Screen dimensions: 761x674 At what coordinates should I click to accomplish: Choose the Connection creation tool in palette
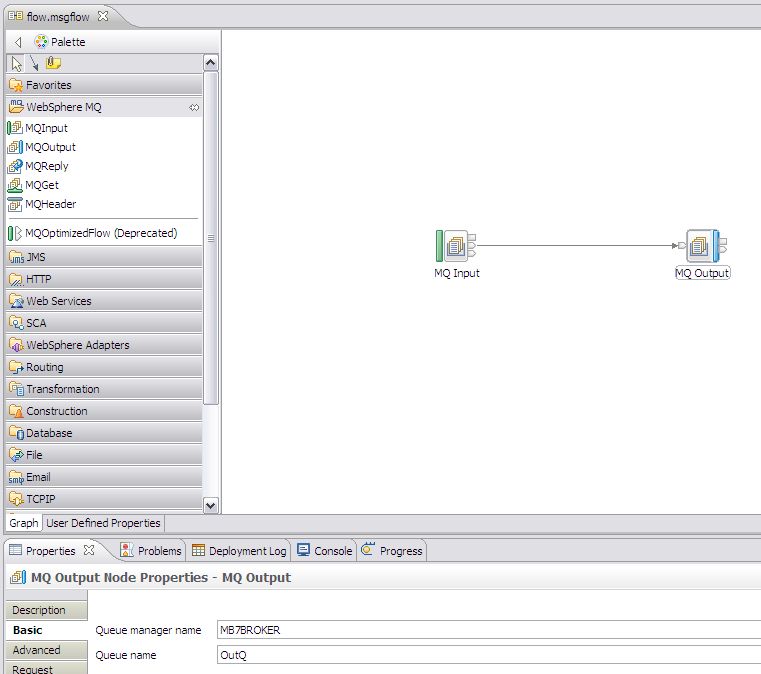click(x=34, y=63)
